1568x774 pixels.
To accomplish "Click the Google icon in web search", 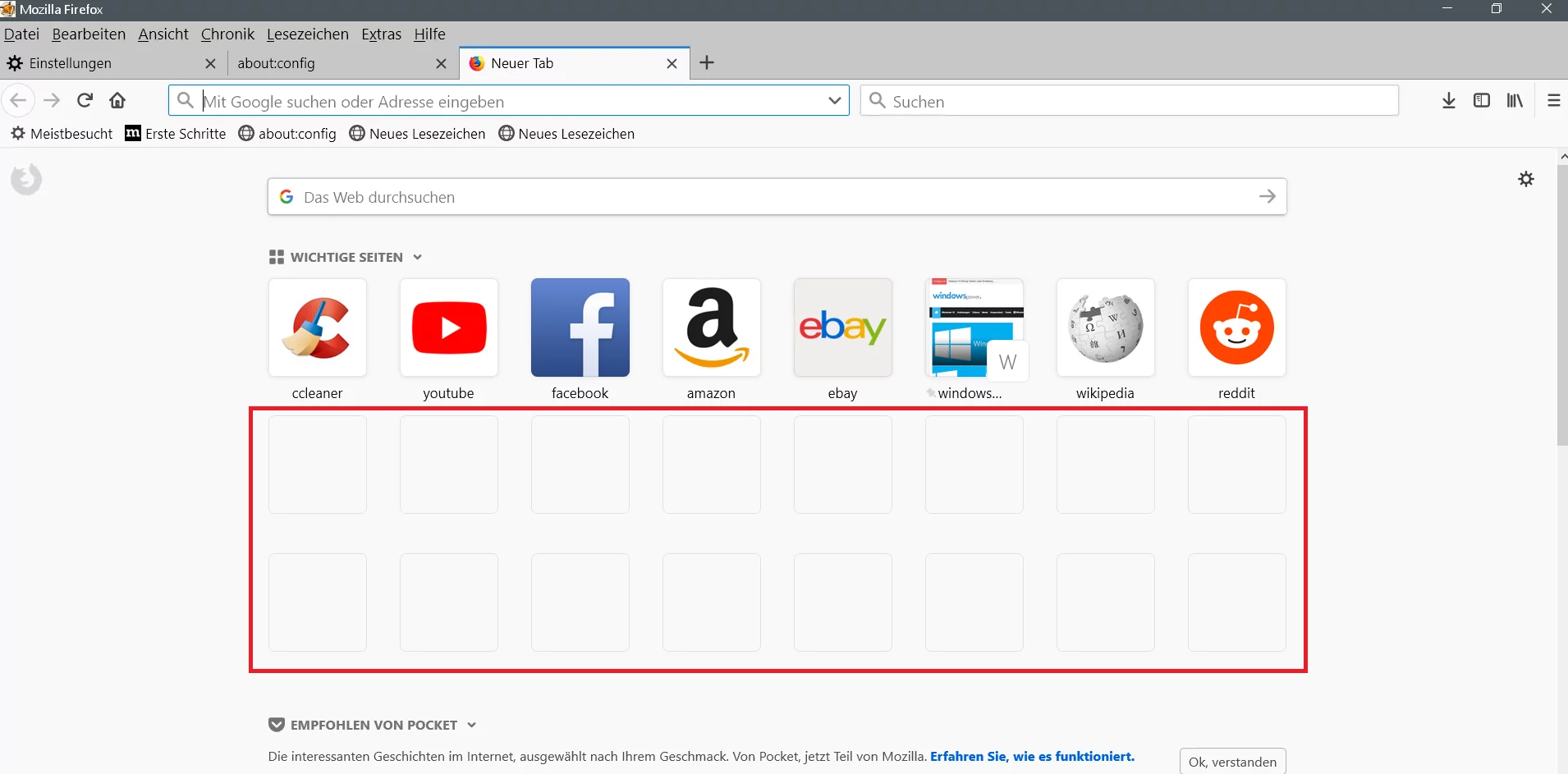I will (x=287, y=197).
